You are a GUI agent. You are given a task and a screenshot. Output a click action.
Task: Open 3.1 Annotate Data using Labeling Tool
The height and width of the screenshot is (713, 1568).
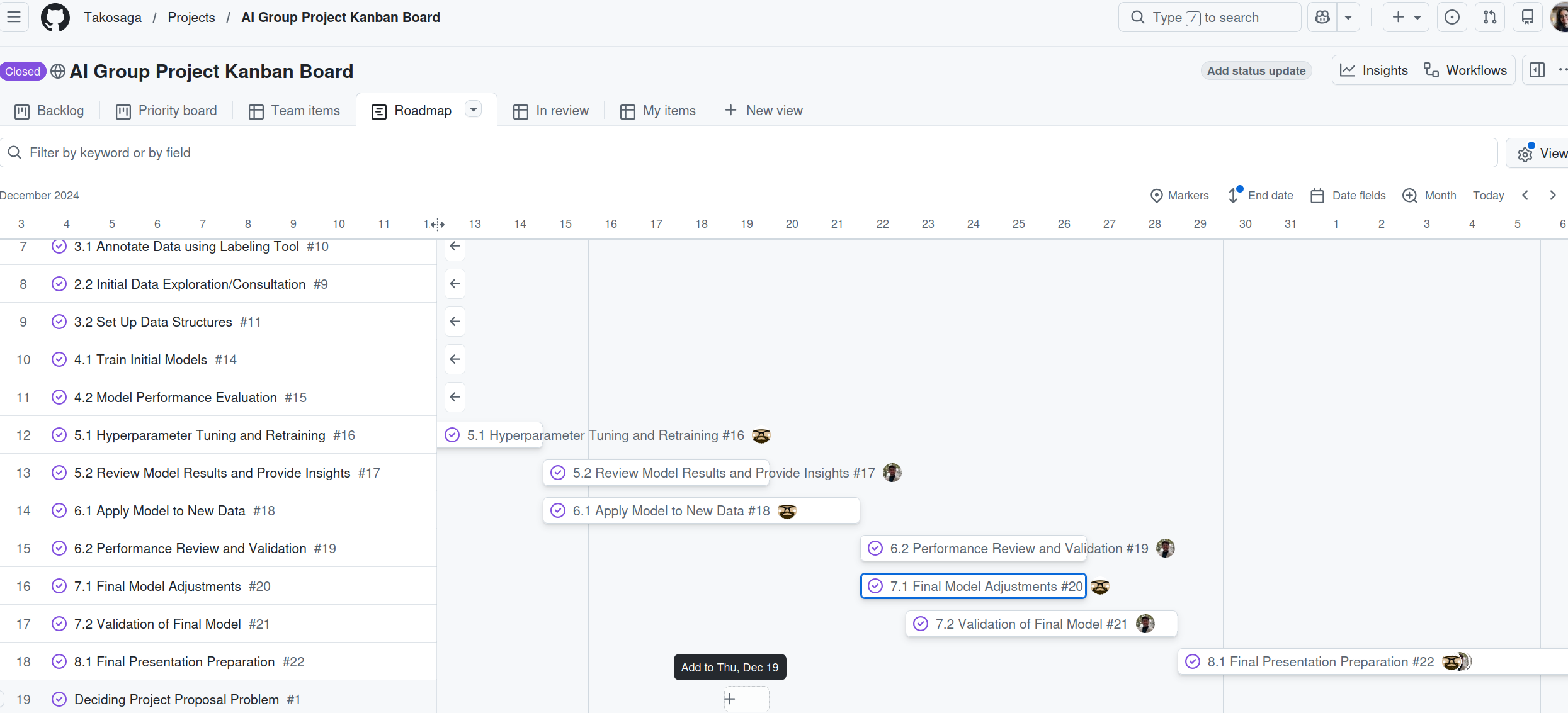[186, 247]
